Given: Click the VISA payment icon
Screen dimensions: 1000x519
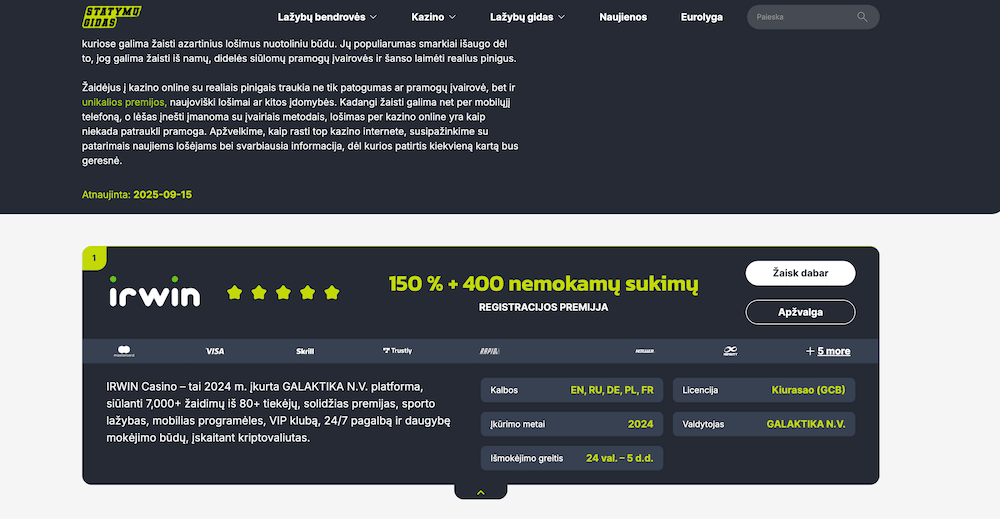Looking at the screenshot, I should (215, 351).
